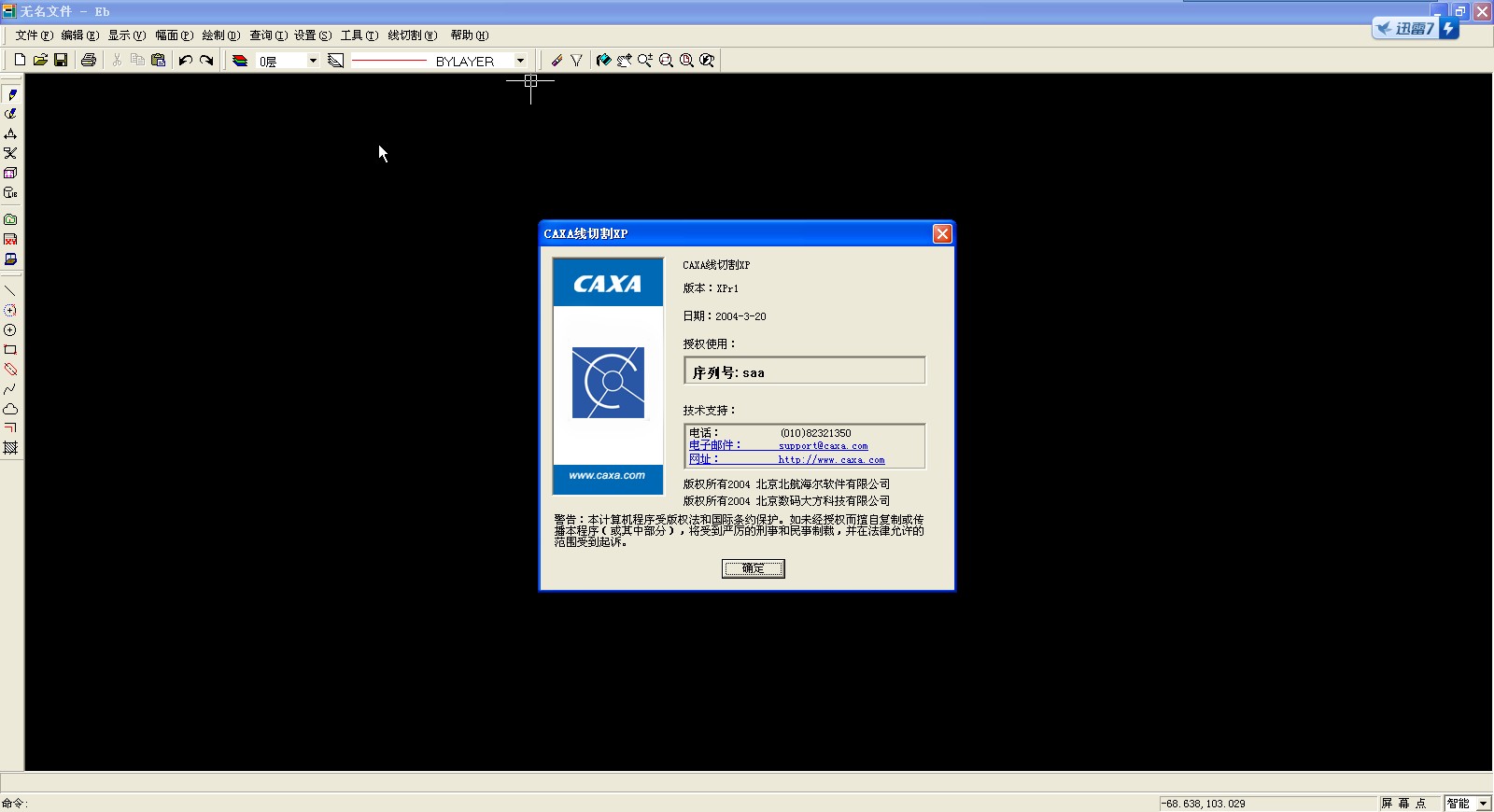Close the CAXA线切割XP about dialog
This screenshot has width=1494, height=812.
tap(942, 233)
